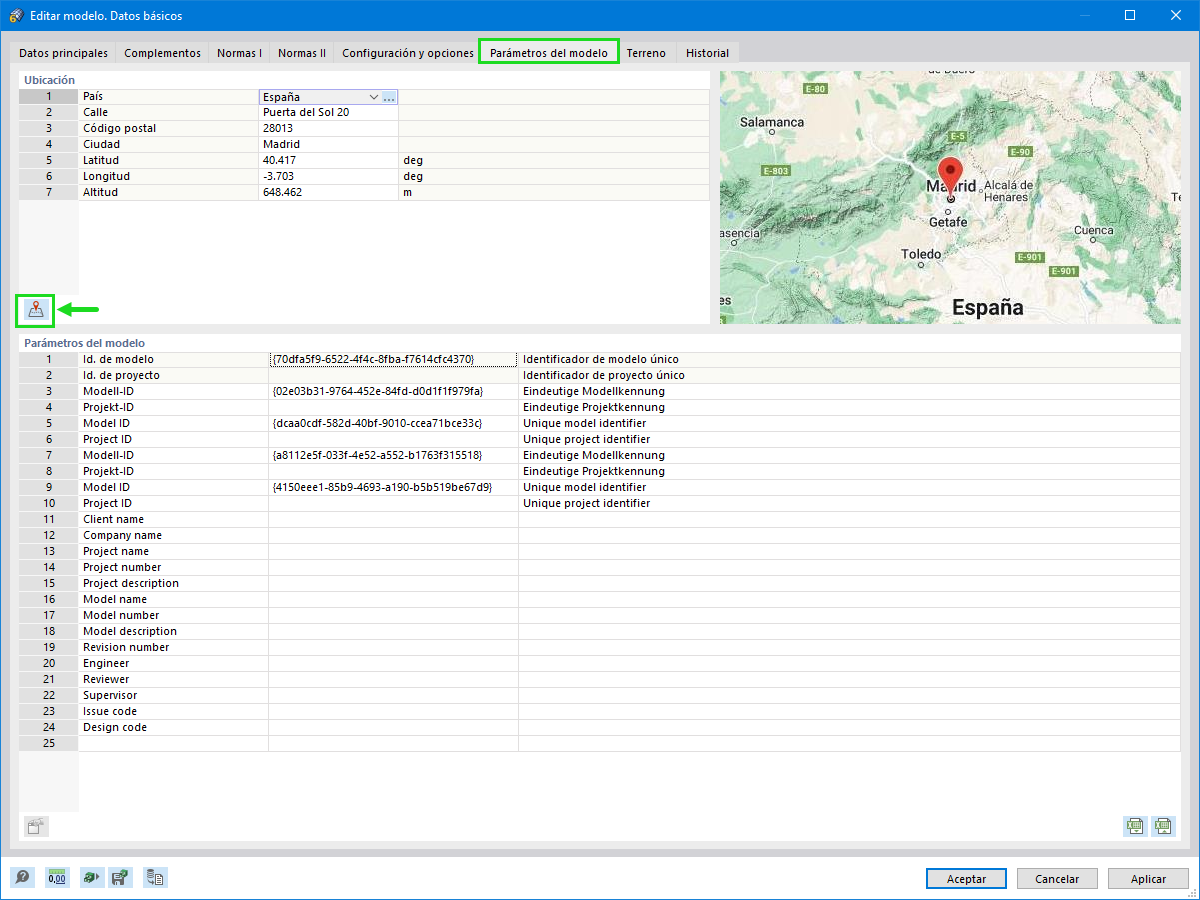1200x900 pixels.
Task: Click the Ciudad cell Madrid
Action: coord(328,144)
